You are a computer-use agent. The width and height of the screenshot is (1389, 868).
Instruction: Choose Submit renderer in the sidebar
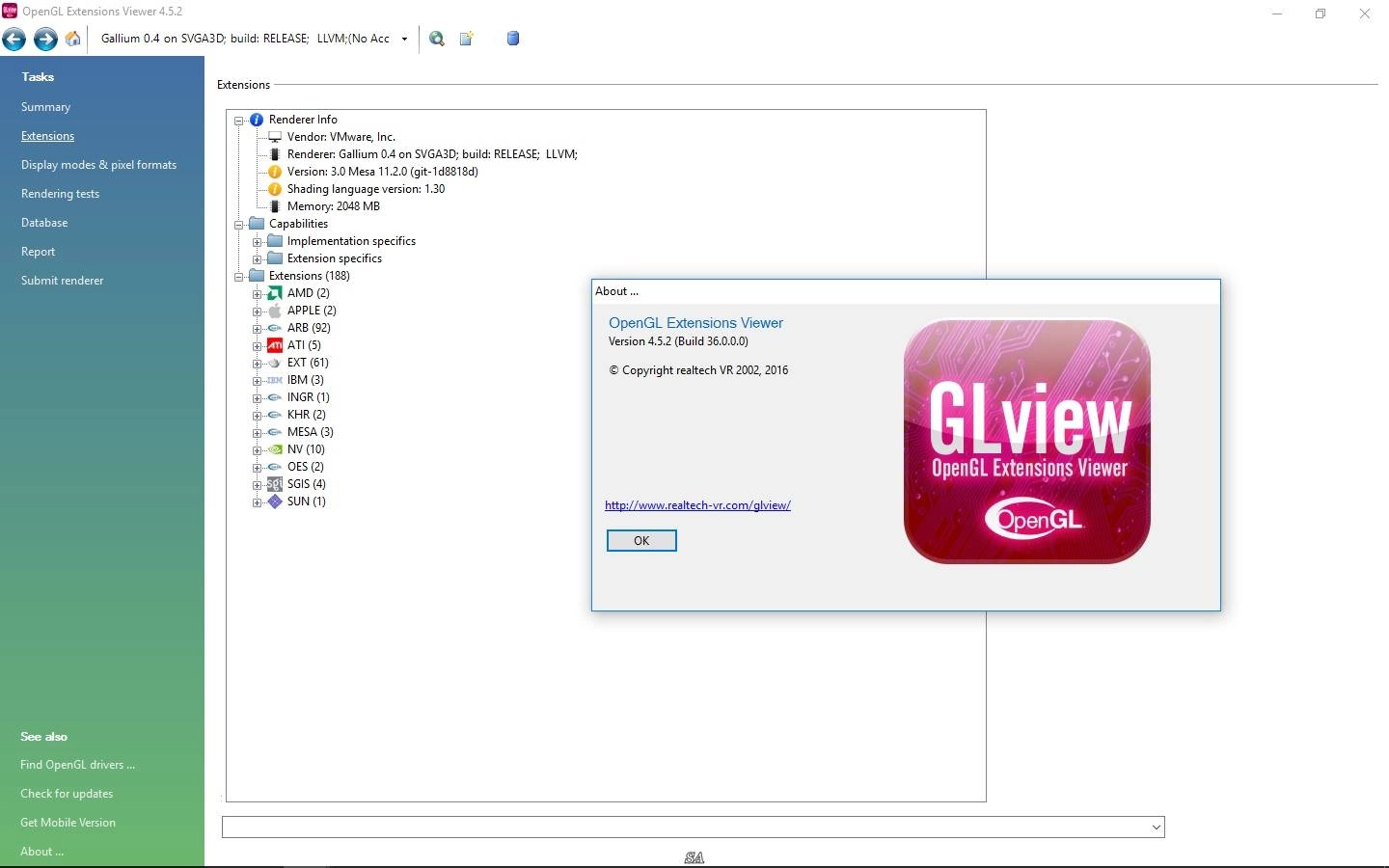coord(62,281)
